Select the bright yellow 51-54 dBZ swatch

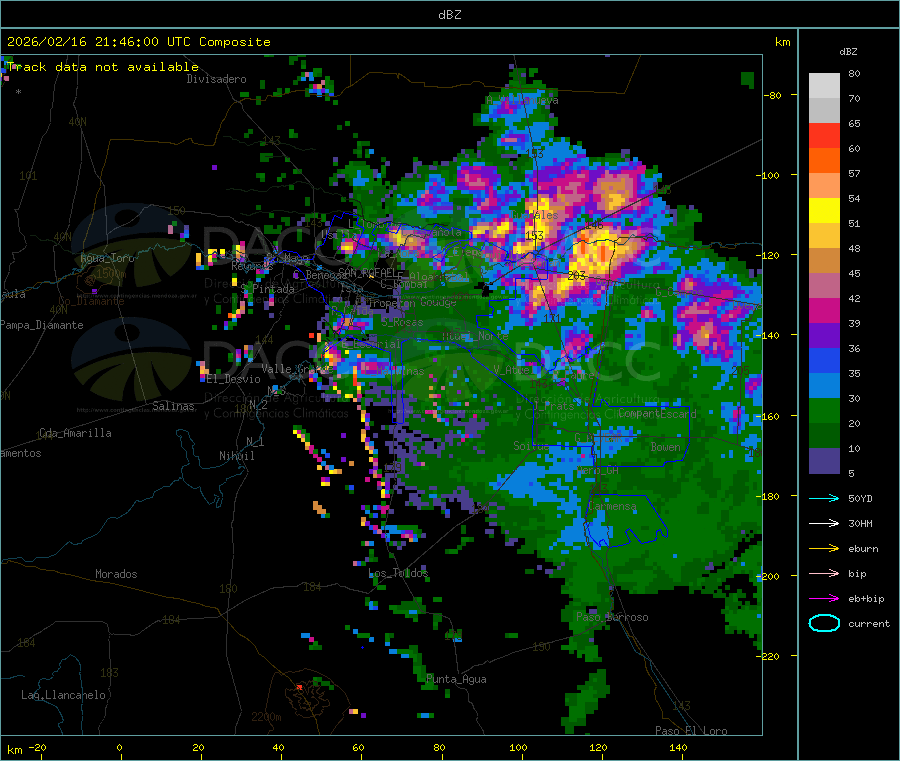tap(824, 211)
